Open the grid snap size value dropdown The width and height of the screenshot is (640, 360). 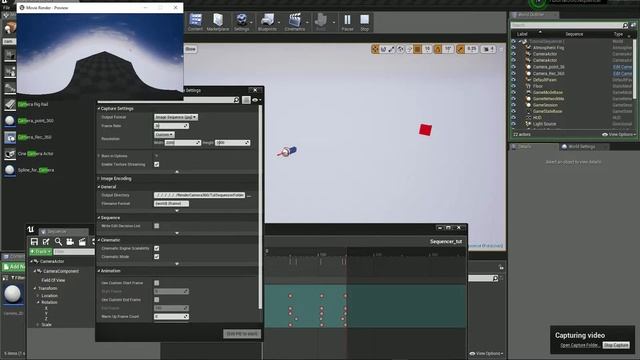click(x=427, y=49)
